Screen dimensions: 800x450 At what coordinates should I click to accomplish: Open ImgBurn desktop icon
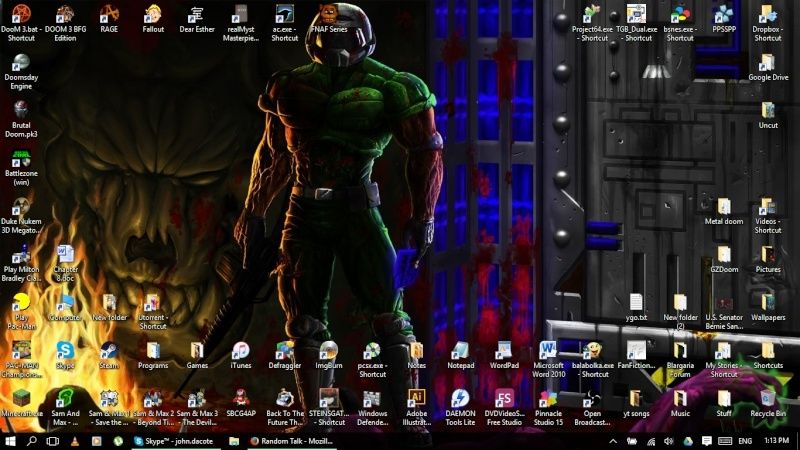point(329,351)
